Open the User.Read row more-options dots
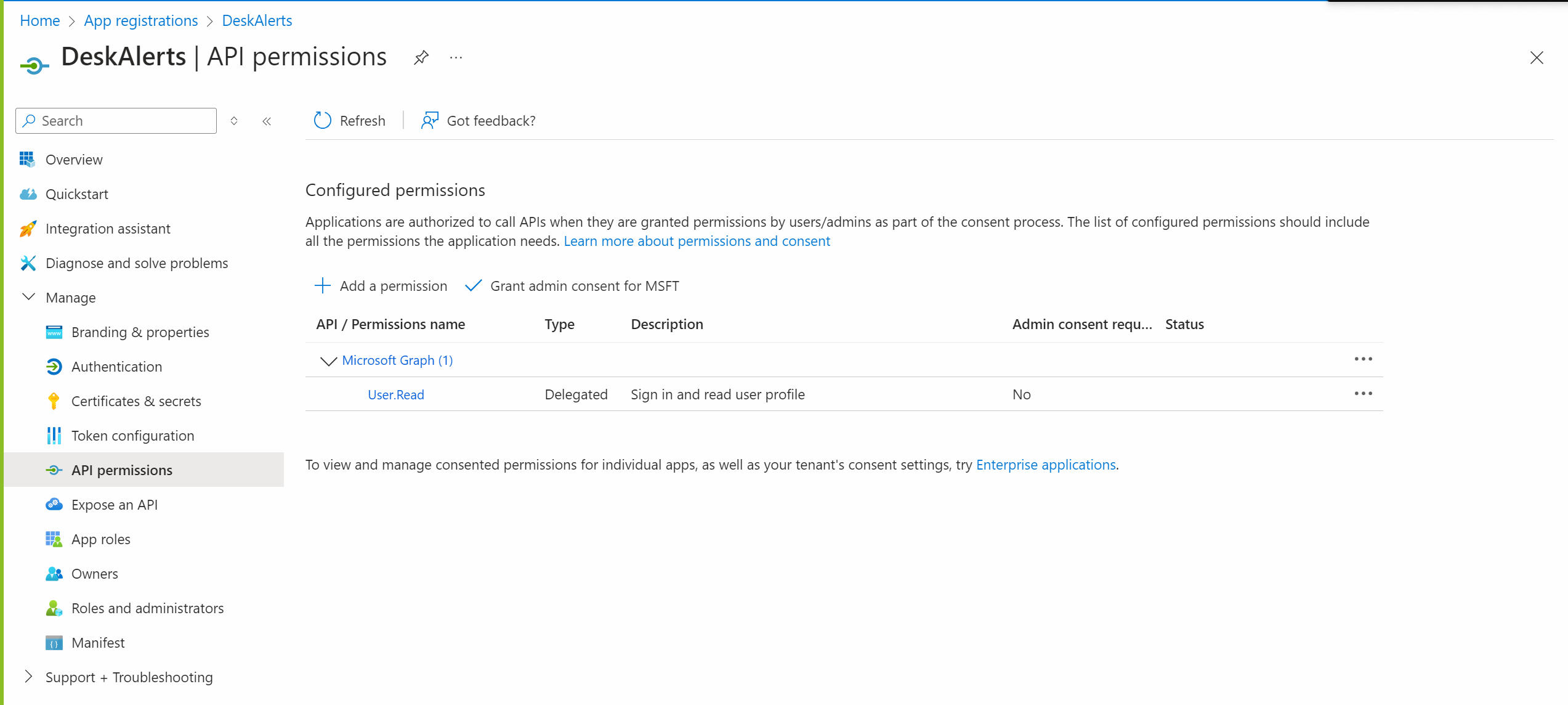This screenshot has height=705, width=1568. tap(1363, 394)
